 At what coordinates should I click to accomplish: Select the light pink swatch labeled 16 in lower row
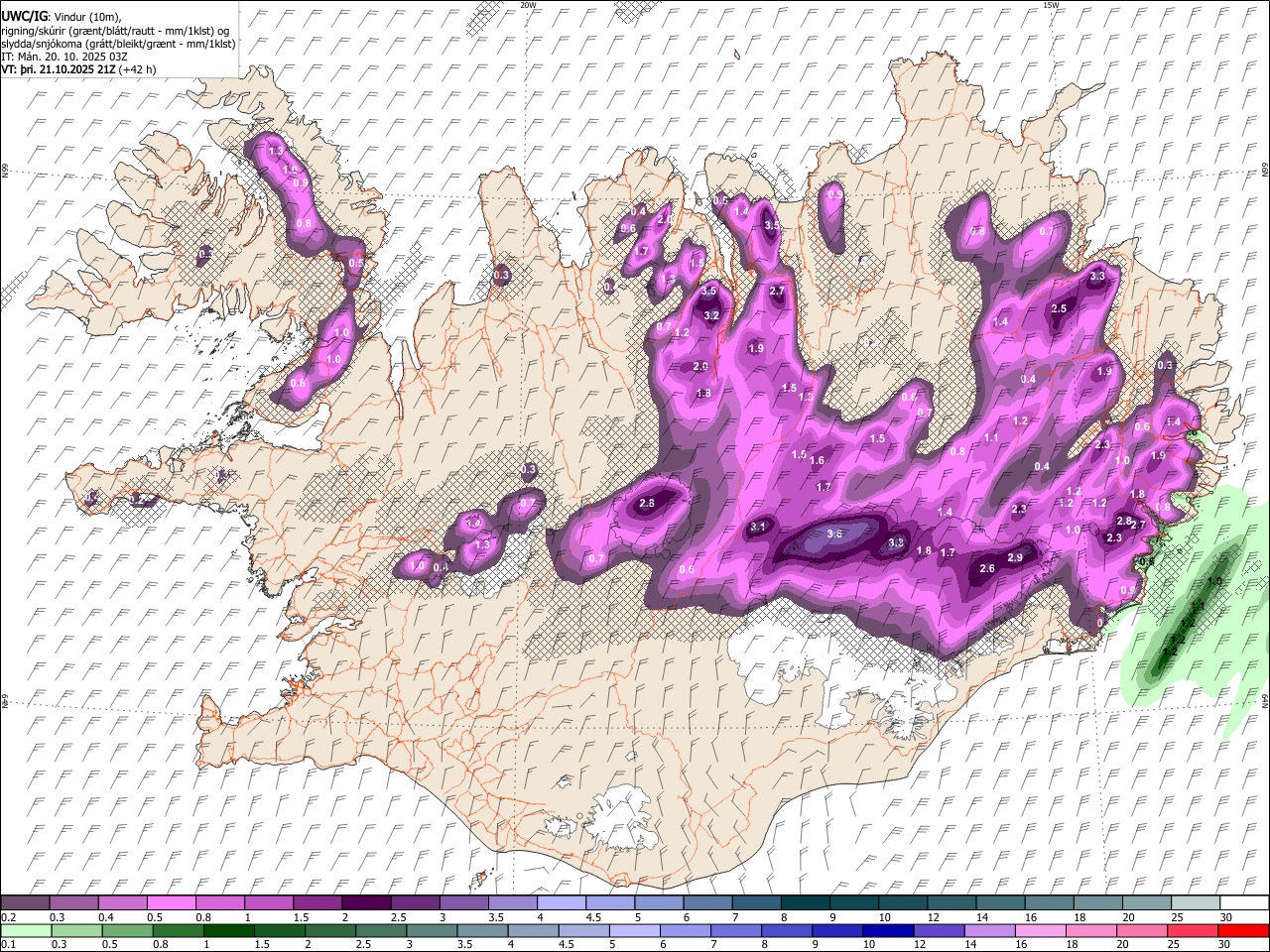click(x=1040, y=930)
